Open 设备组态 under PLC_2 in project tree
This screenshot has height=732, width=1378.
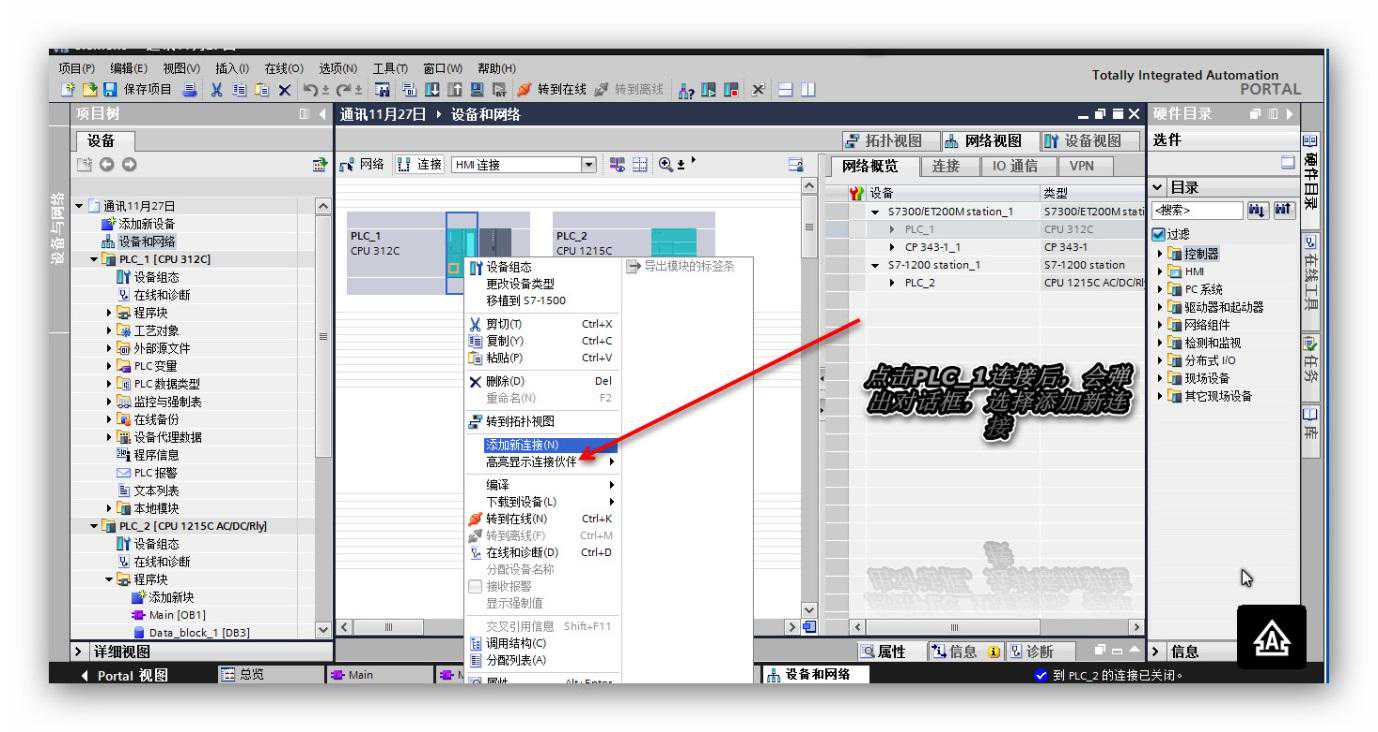pos(150,543)
